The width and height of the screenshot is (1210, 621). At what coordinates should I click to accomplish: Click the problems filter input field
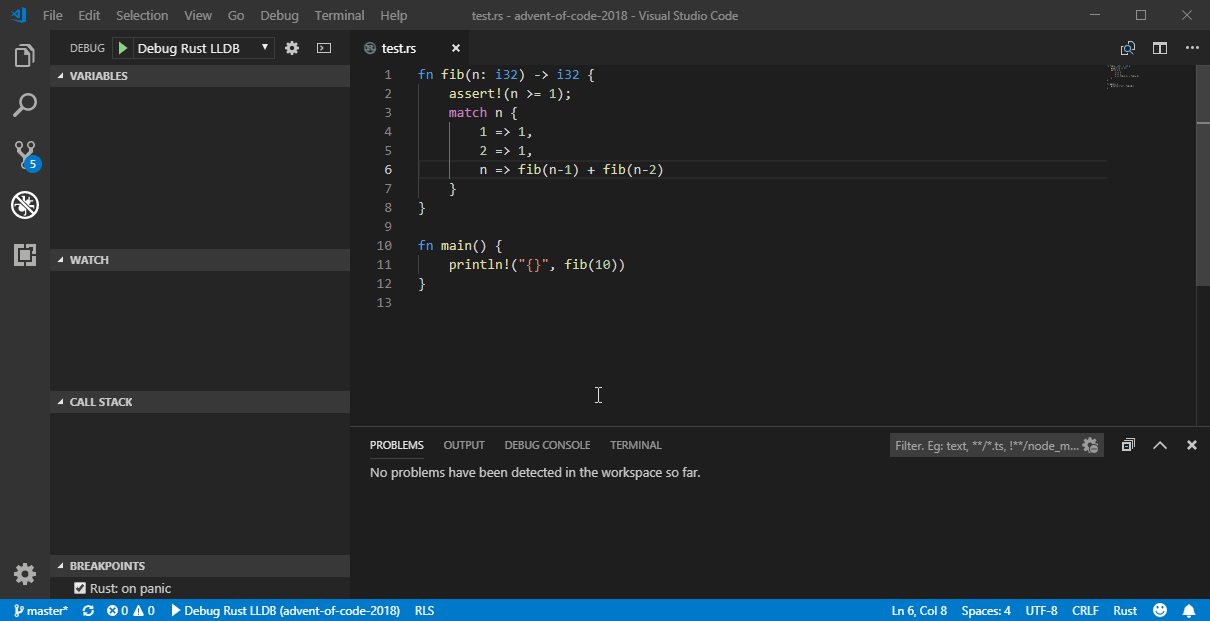click(x=985, y=445)
